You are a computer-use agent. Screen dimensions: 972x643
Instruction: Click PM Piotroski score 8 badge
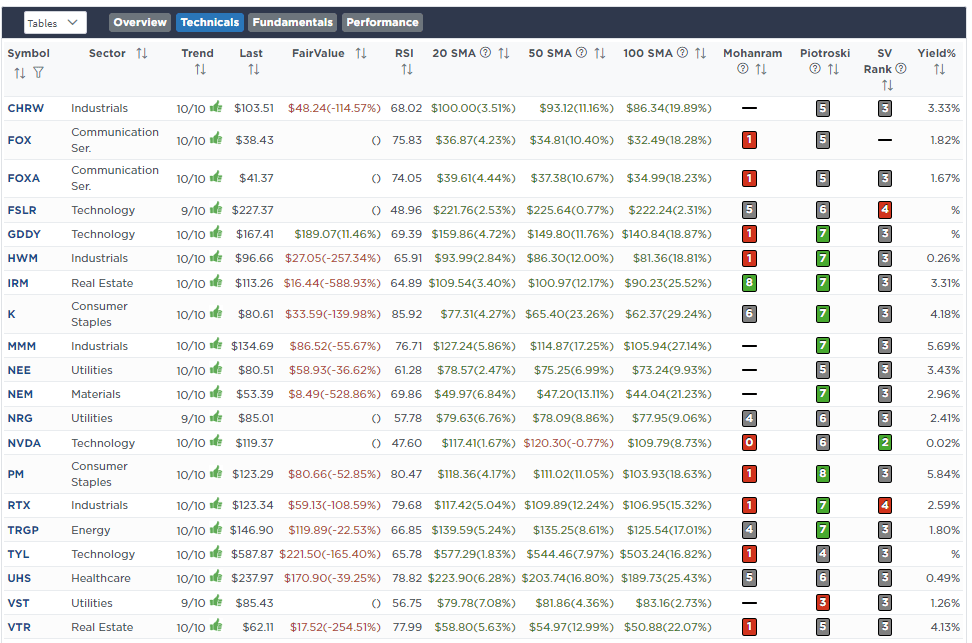coord(823,474)
